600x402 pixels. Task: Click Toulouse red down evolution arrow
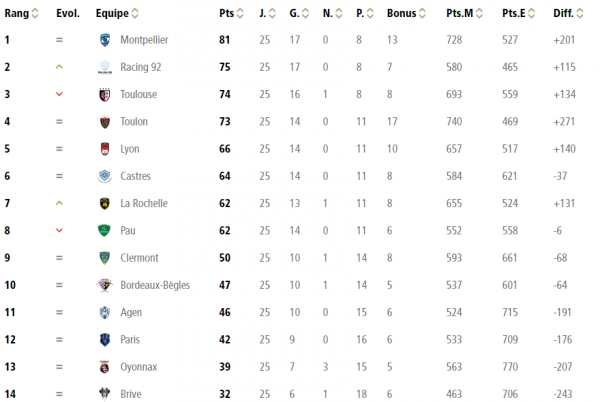pos(59,94)
